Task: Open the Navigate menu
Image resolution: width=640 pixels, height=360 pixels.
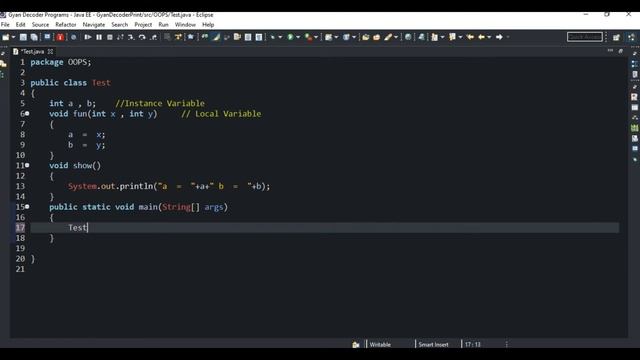Action: 94,25
